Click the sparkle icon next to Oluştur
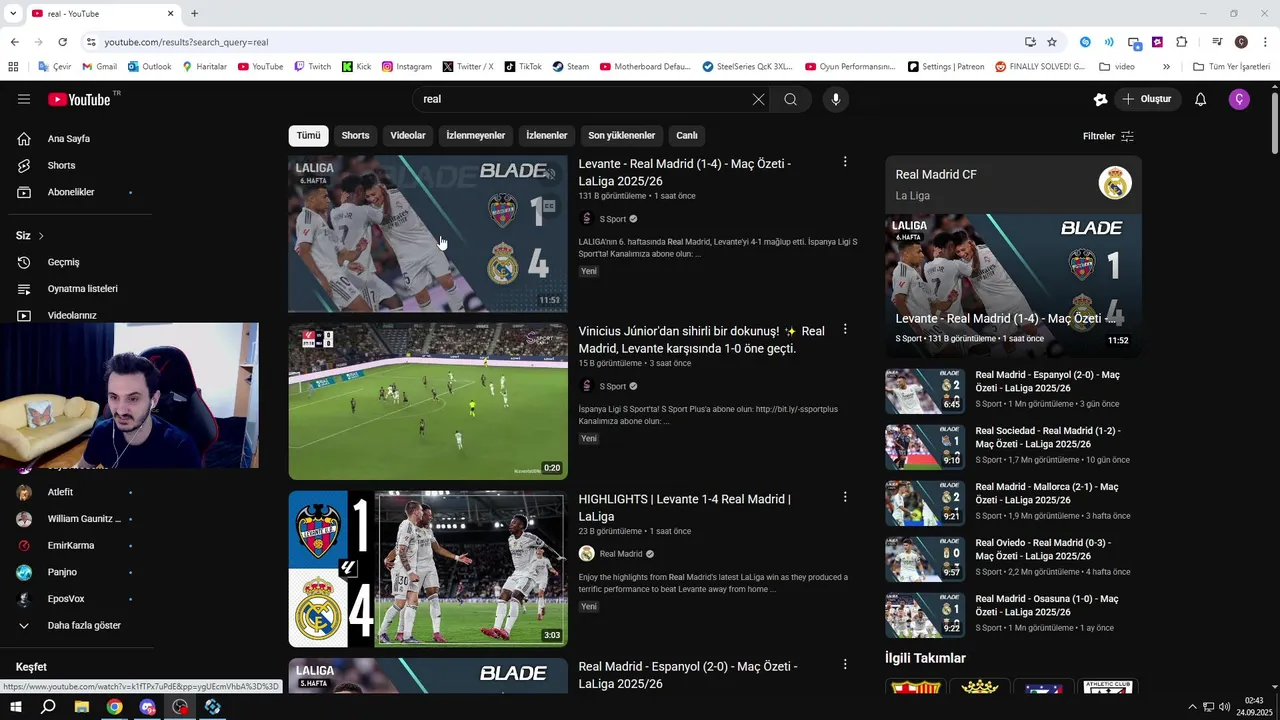 click(1100, 99)
